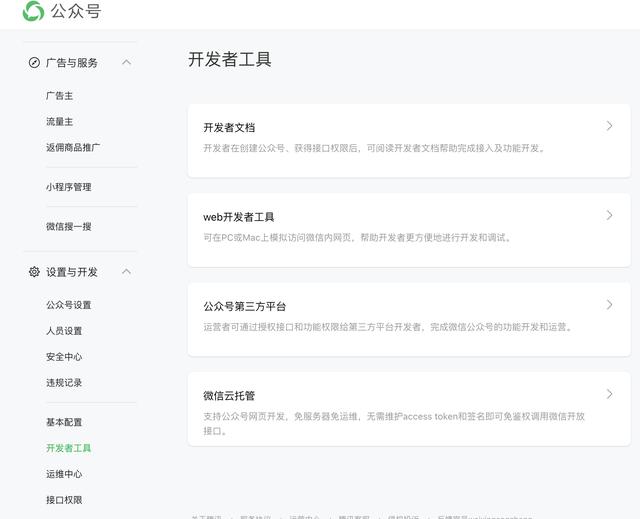Click the 公众号 header title text

76,11
